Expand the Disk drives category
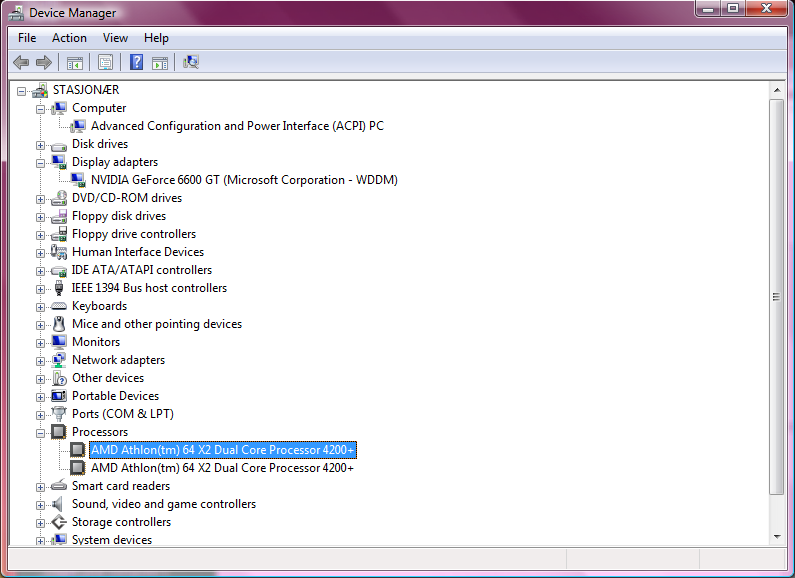This screenshot has height=578, width=795. (40, 146)
